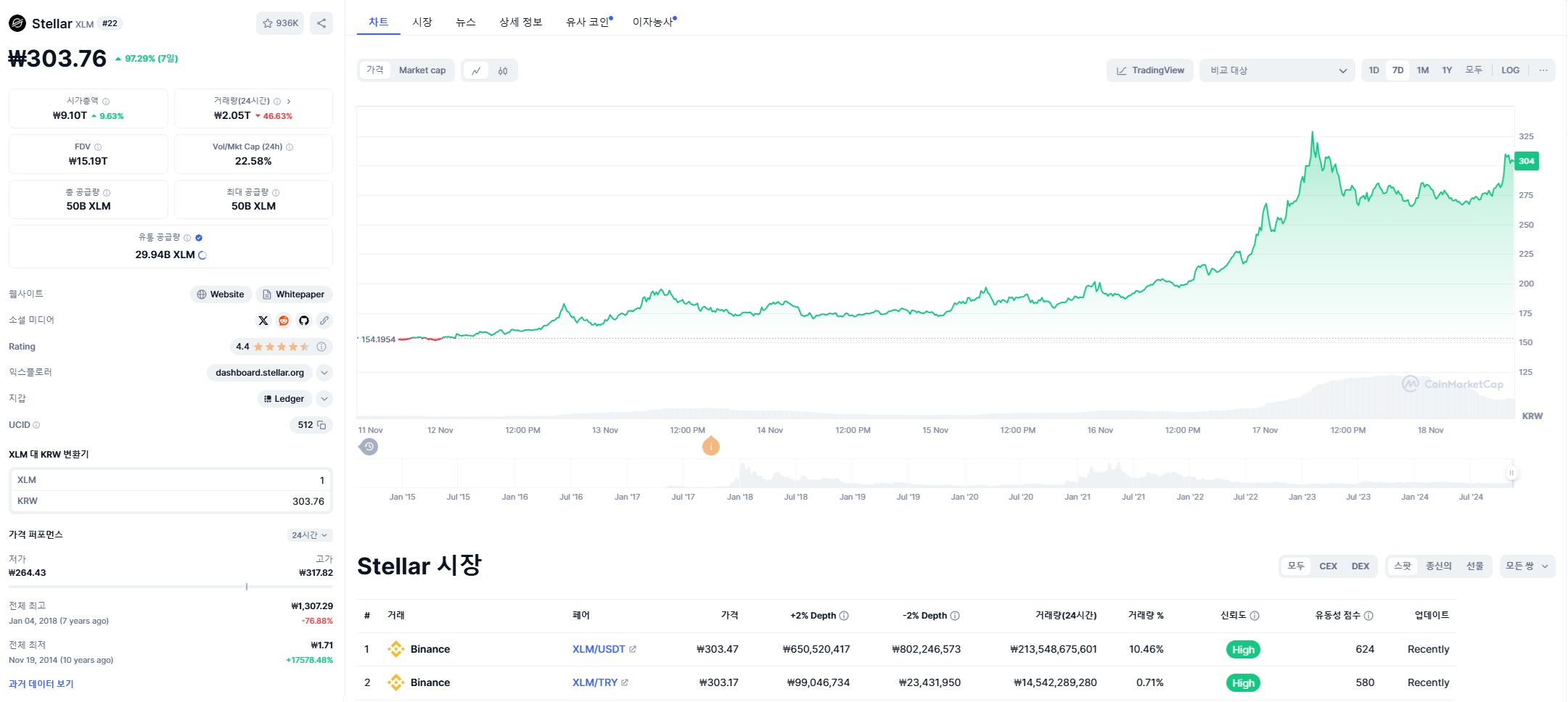Screen dimensions: 1568x702
Task: Set chart range to 1M
Action: coord(1422,70)
